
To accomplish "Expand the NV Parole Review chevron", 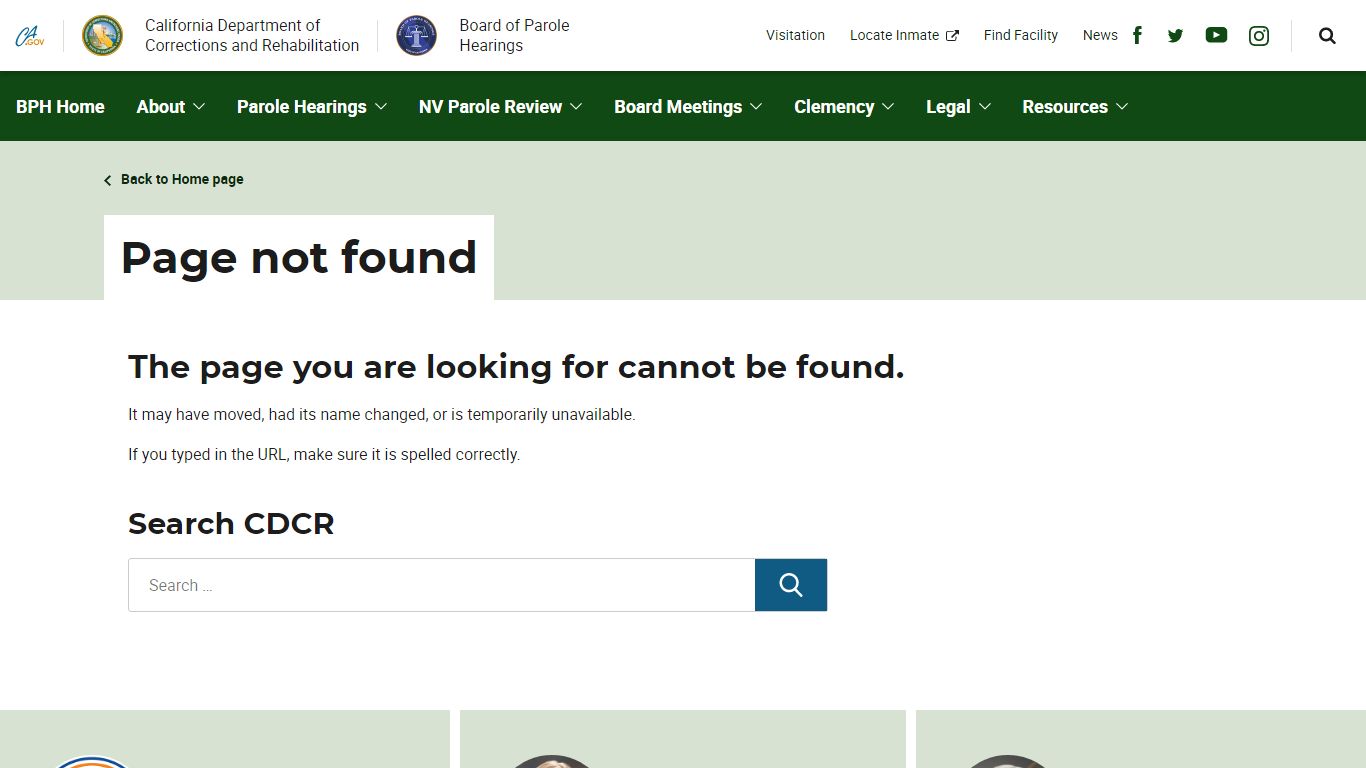I will coord(576,106).
